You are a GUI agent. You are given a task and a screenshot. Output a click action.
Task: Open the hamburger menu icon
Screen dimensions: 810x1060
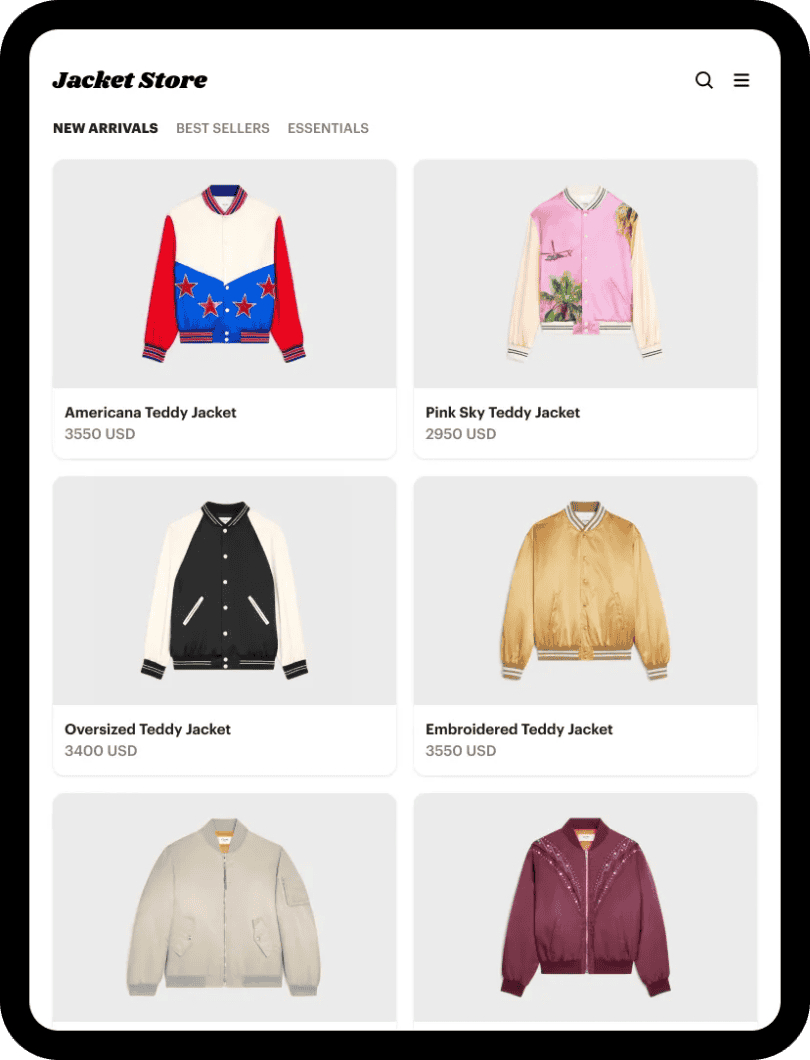[x=742, y=80]
